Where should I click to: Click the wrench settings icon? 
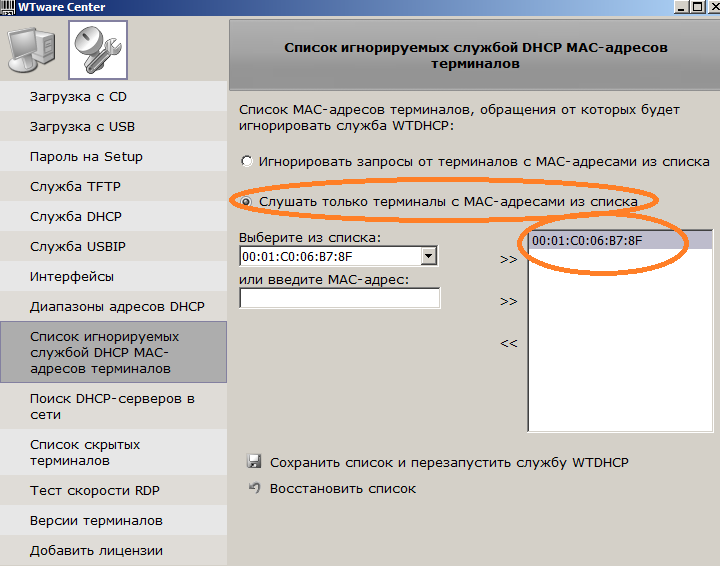97,50
